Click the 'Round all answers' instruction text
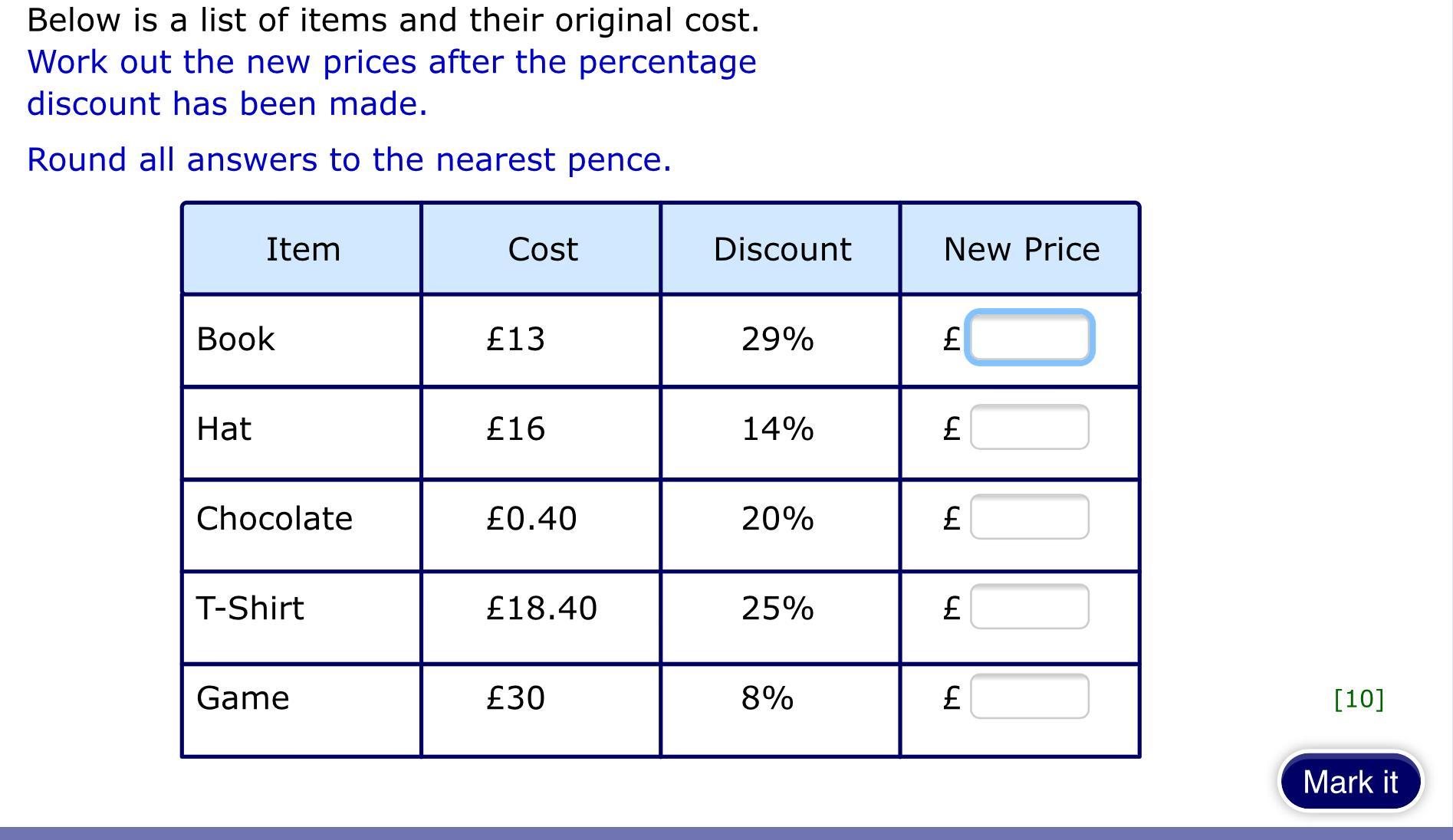 coord(349,159)
